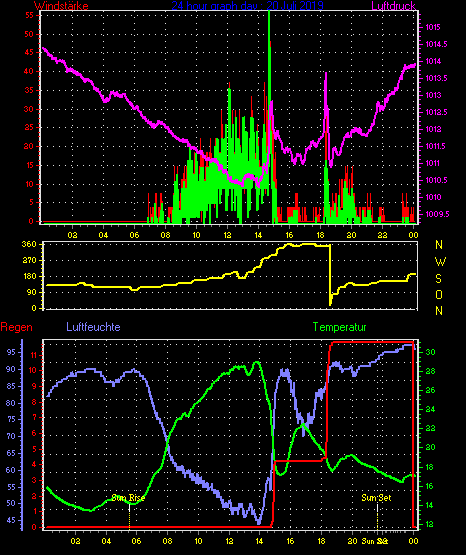
Task: Click the 1015 pressure axis value
Action: (x=433, y=27)
